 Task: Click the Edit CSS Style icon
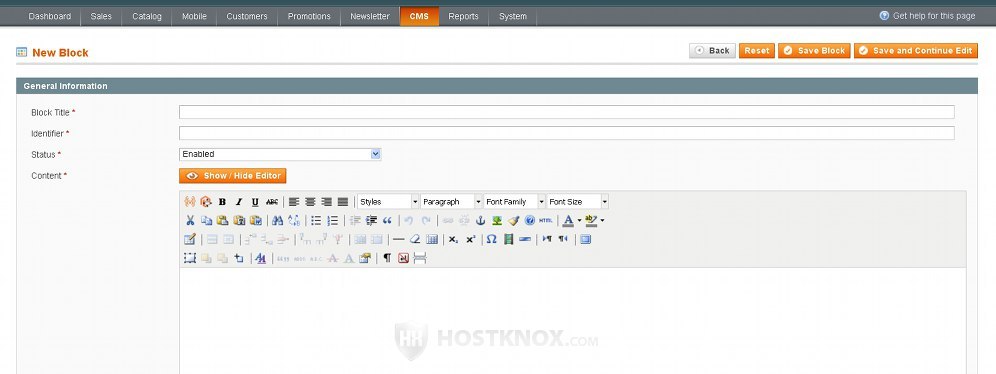(260, 258)
